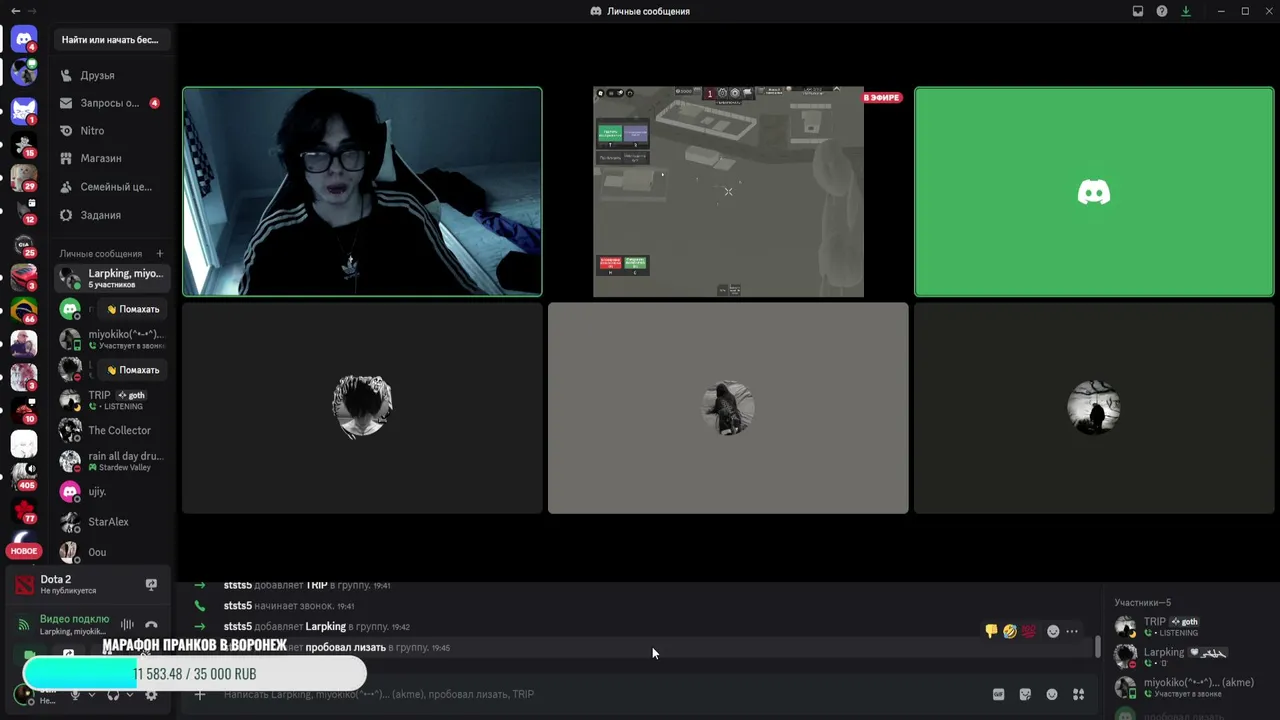This screenshot has width=1280, height=720.
Task: Open server with 12 notification badge
Action: [x=24, y=209]
